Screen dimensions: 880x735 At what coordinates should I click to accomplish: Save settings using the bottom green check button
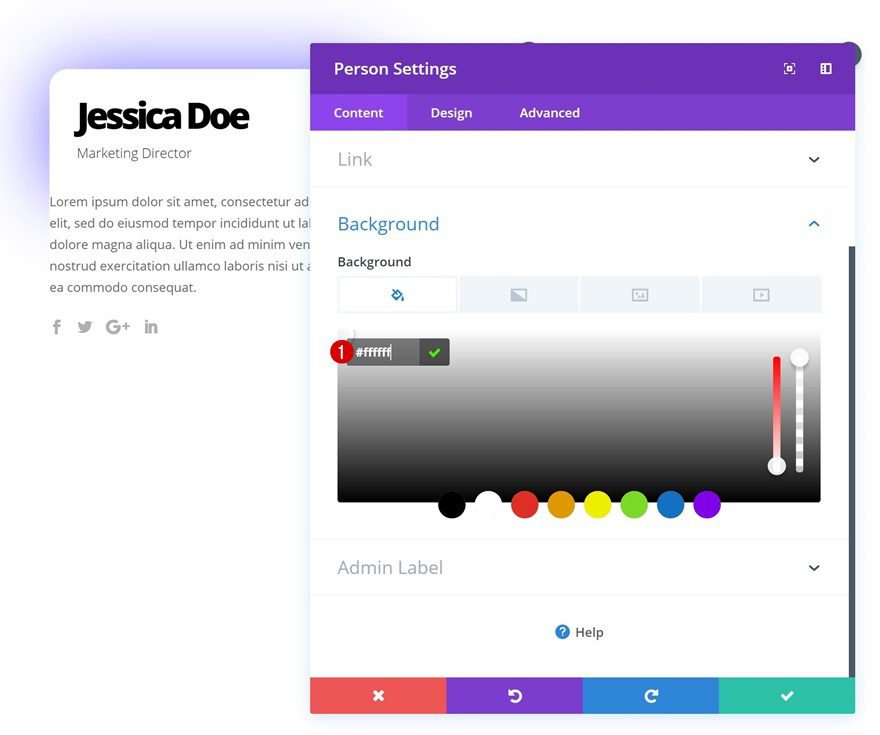[x=786, y=695]
